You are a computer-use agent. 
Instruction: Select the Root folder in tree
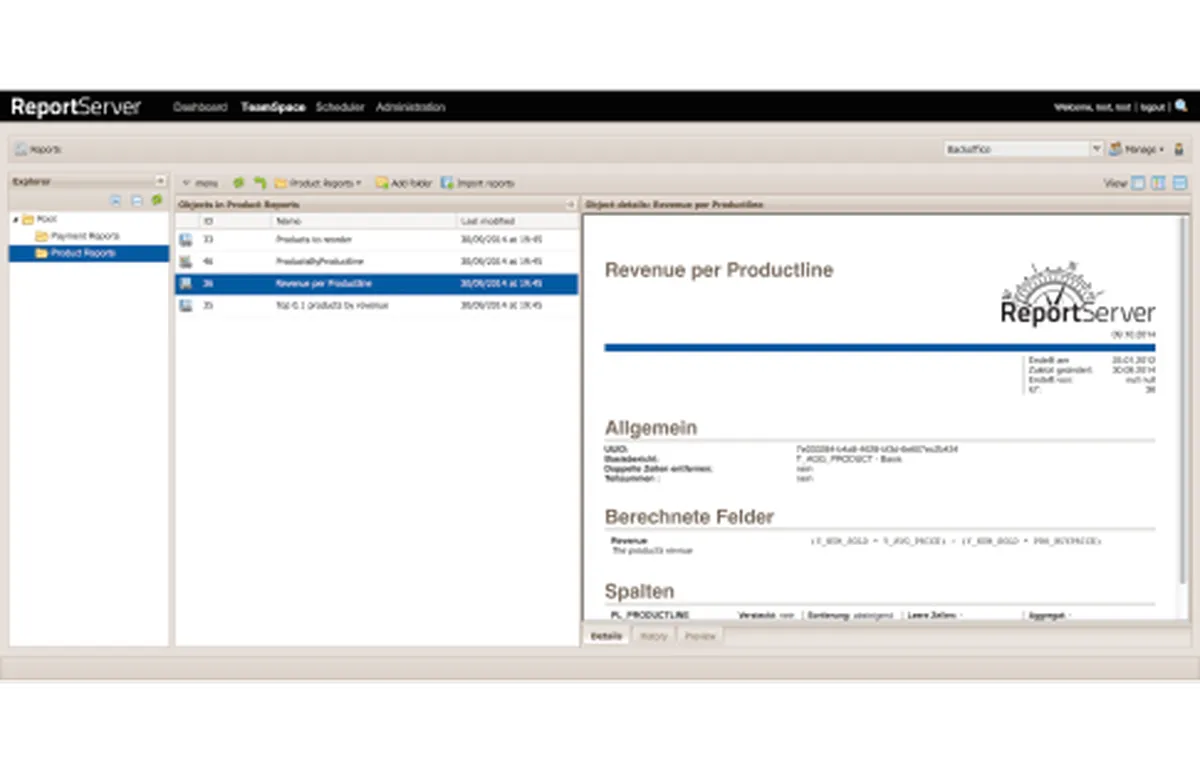39,219
